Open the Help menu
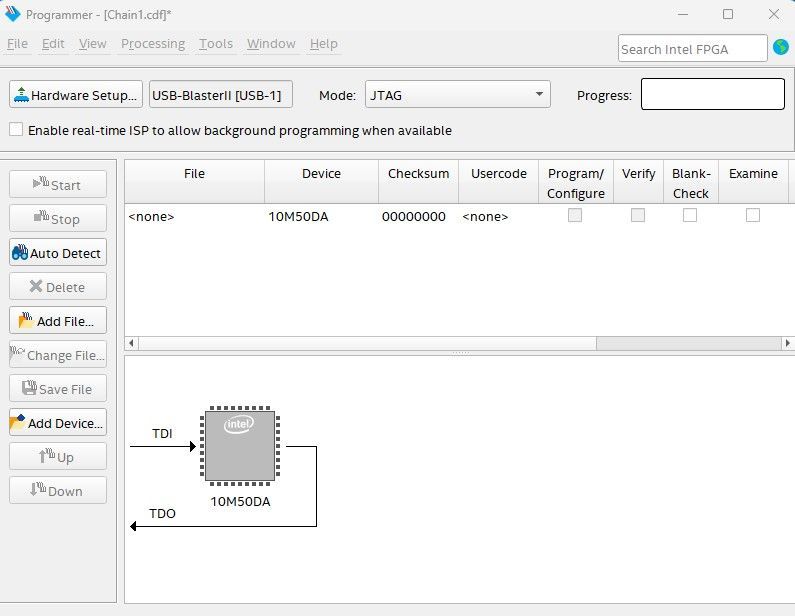This screenshot has height=616, width=795. [x=323, y=44]
